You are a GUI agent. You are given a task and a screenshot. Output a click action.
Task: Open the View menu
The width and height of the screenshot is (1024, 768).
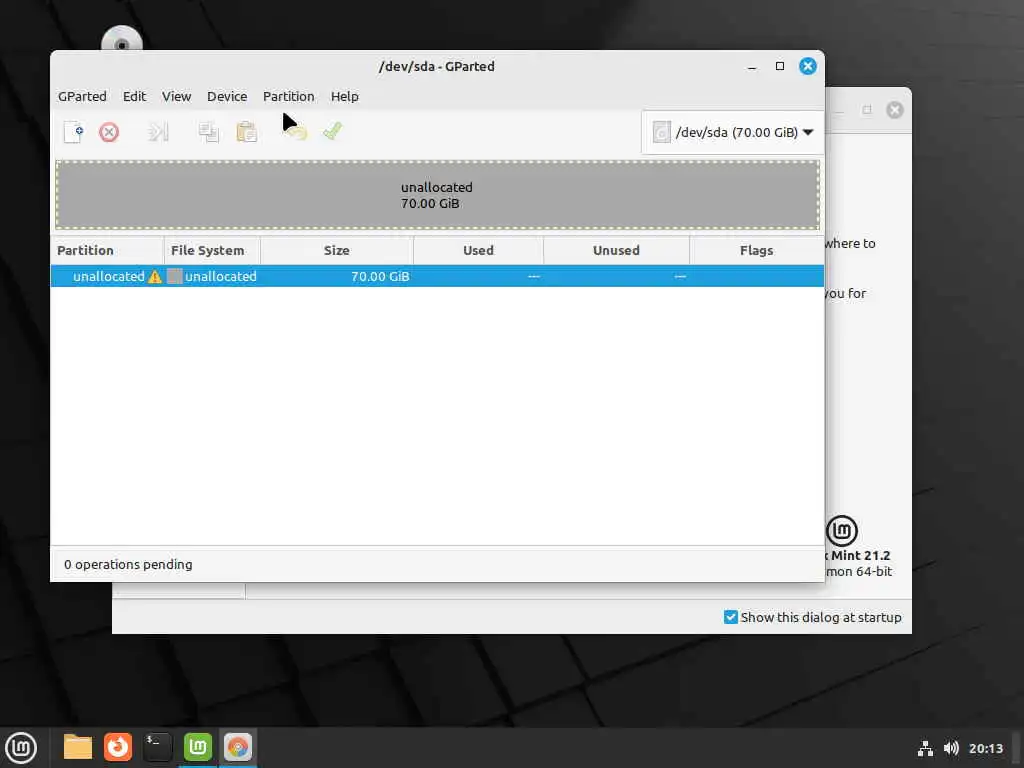[176, 97]
